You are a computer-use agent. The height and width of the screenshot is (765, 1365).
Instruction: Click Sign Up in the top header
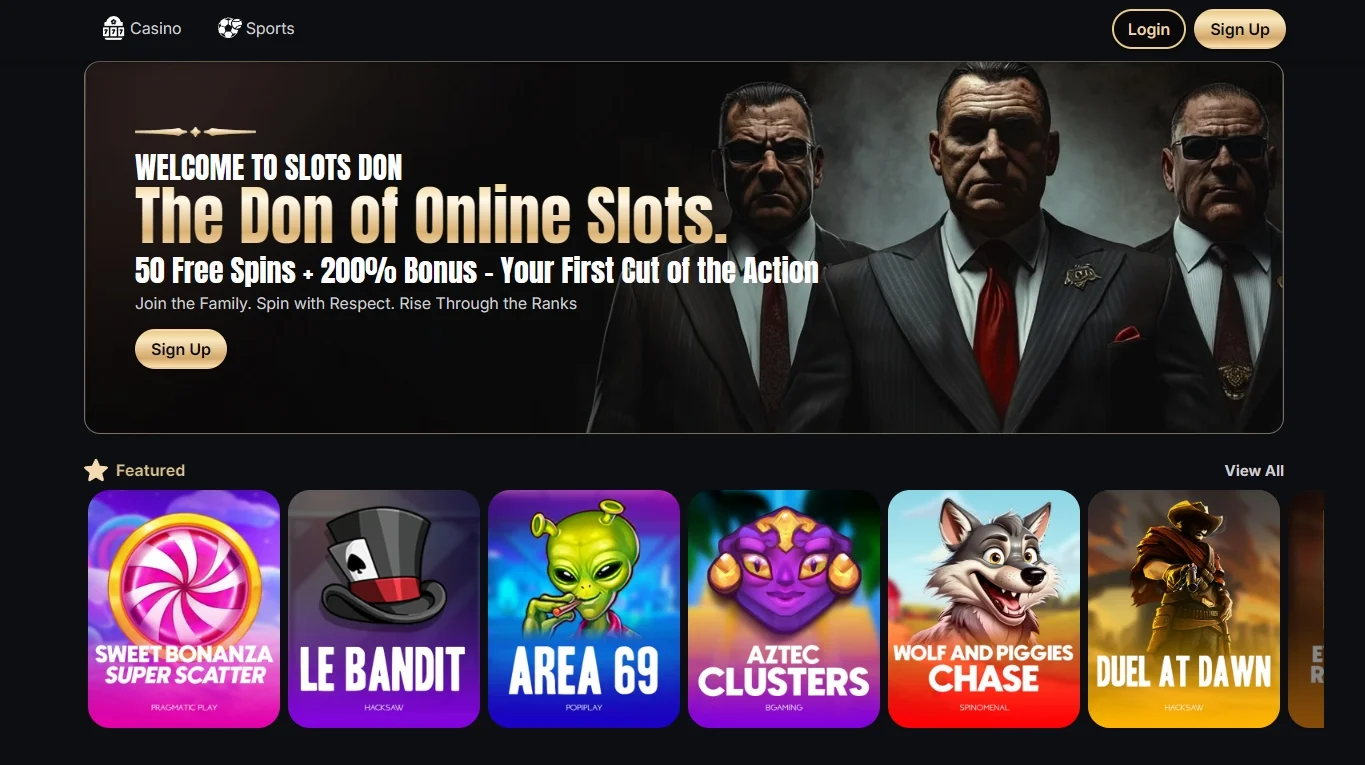pyautogui.click(x=1240, y=29)
